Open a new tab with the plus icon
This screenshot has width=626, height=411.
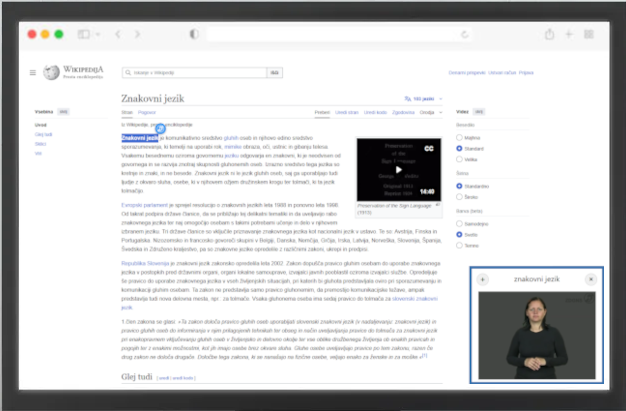click(x=571, y=34)
